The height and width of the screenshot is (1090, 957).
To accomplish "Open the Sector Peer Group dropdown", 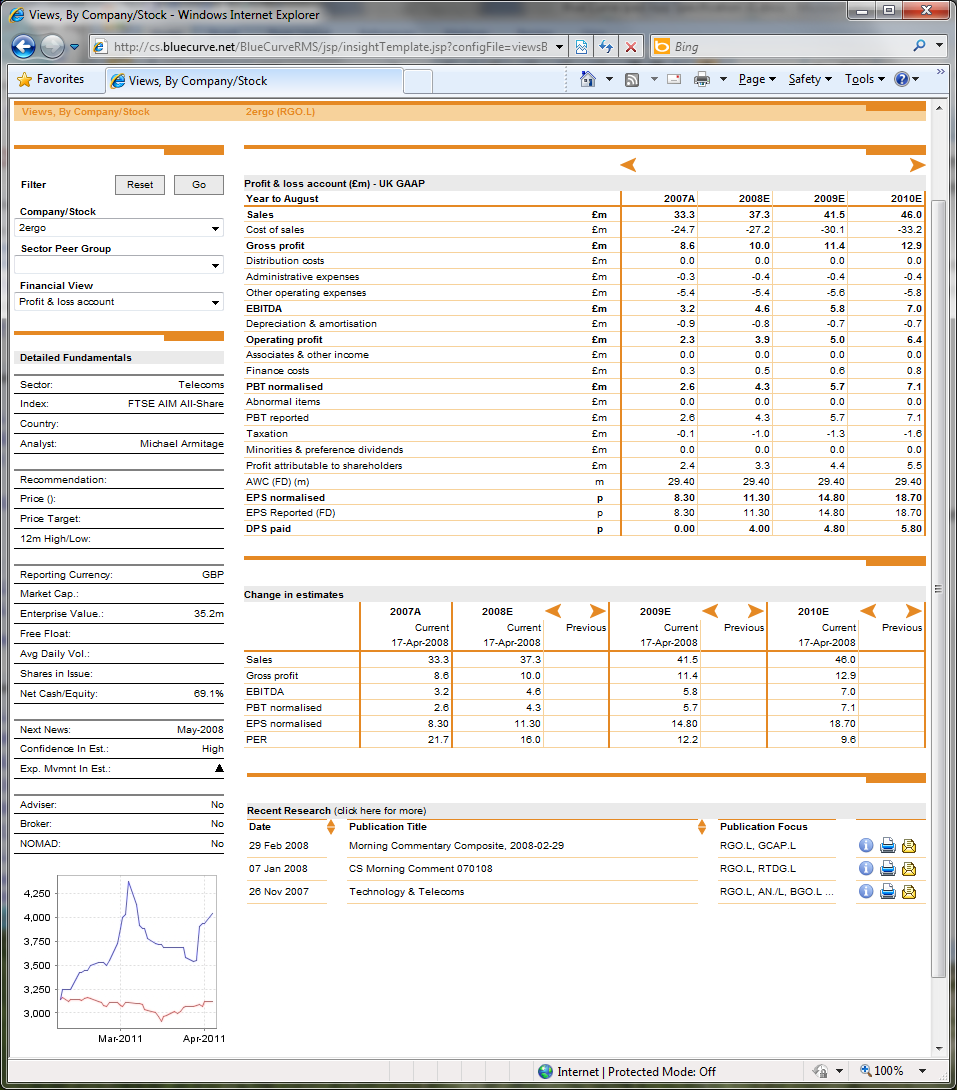I will [x=119, y=265].
